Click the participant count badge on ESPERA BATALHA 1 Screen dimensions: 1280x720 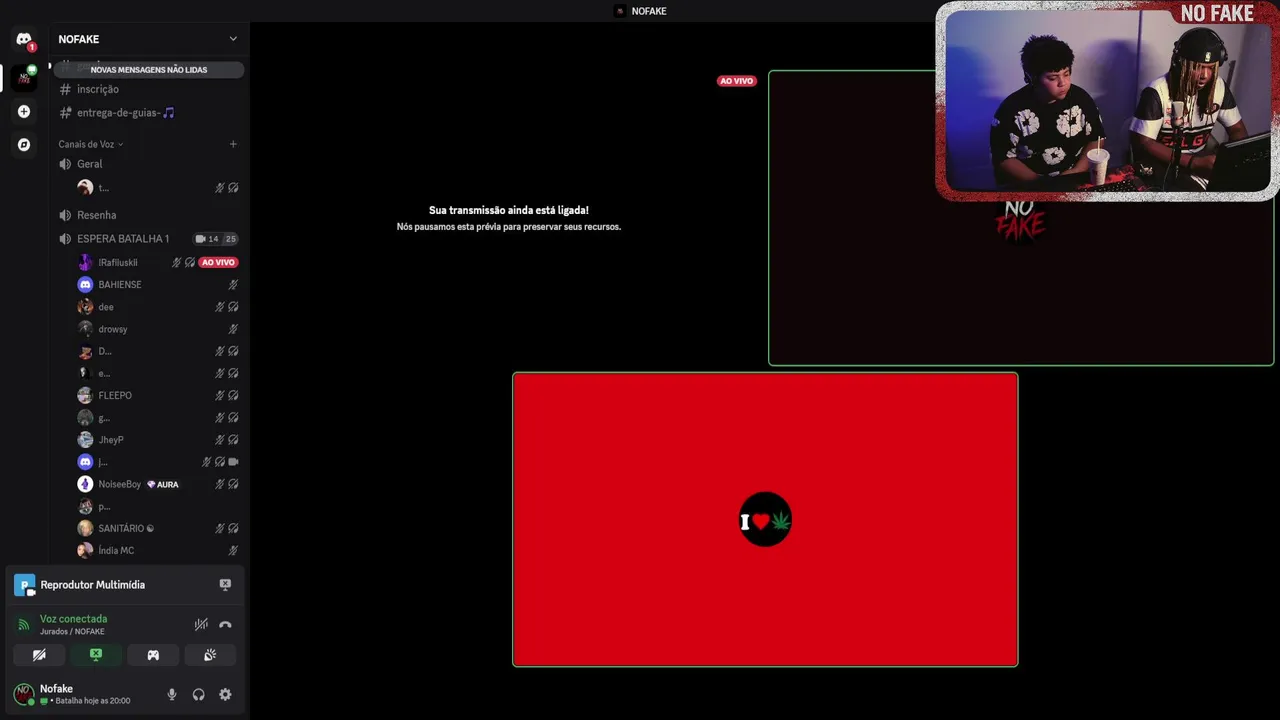point(216,239)
